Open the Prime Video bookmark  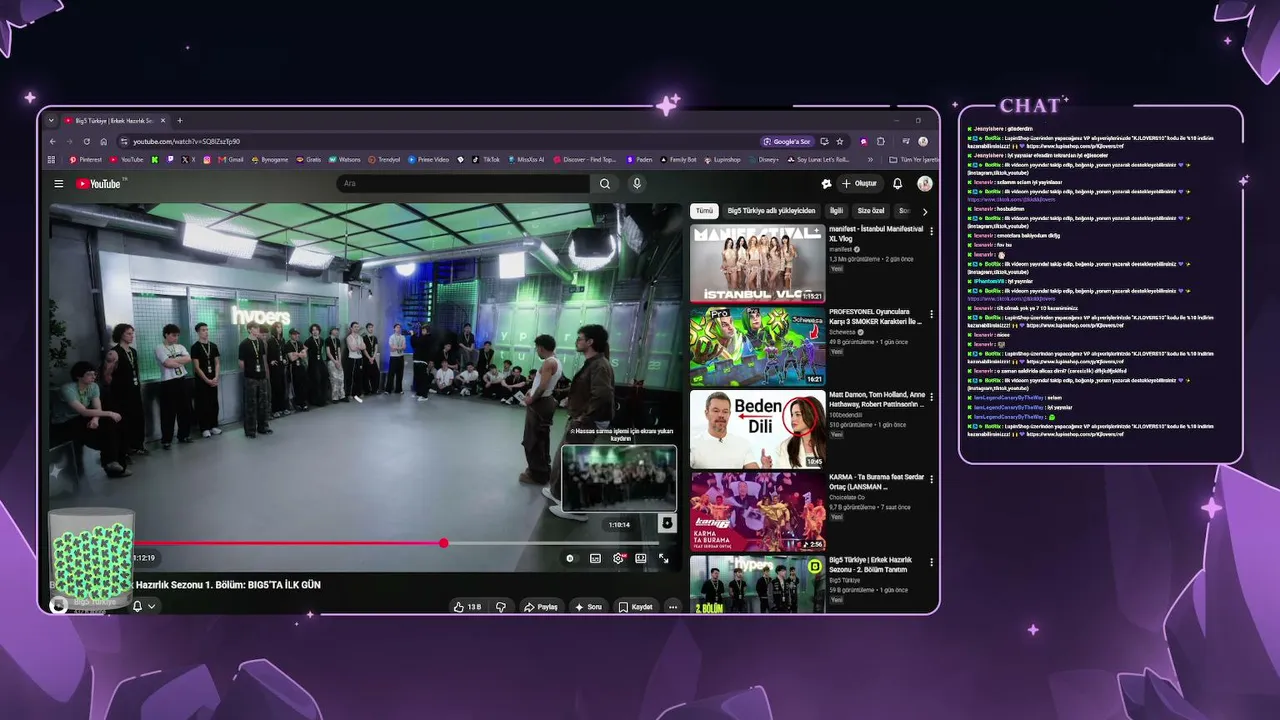(428, 159)
